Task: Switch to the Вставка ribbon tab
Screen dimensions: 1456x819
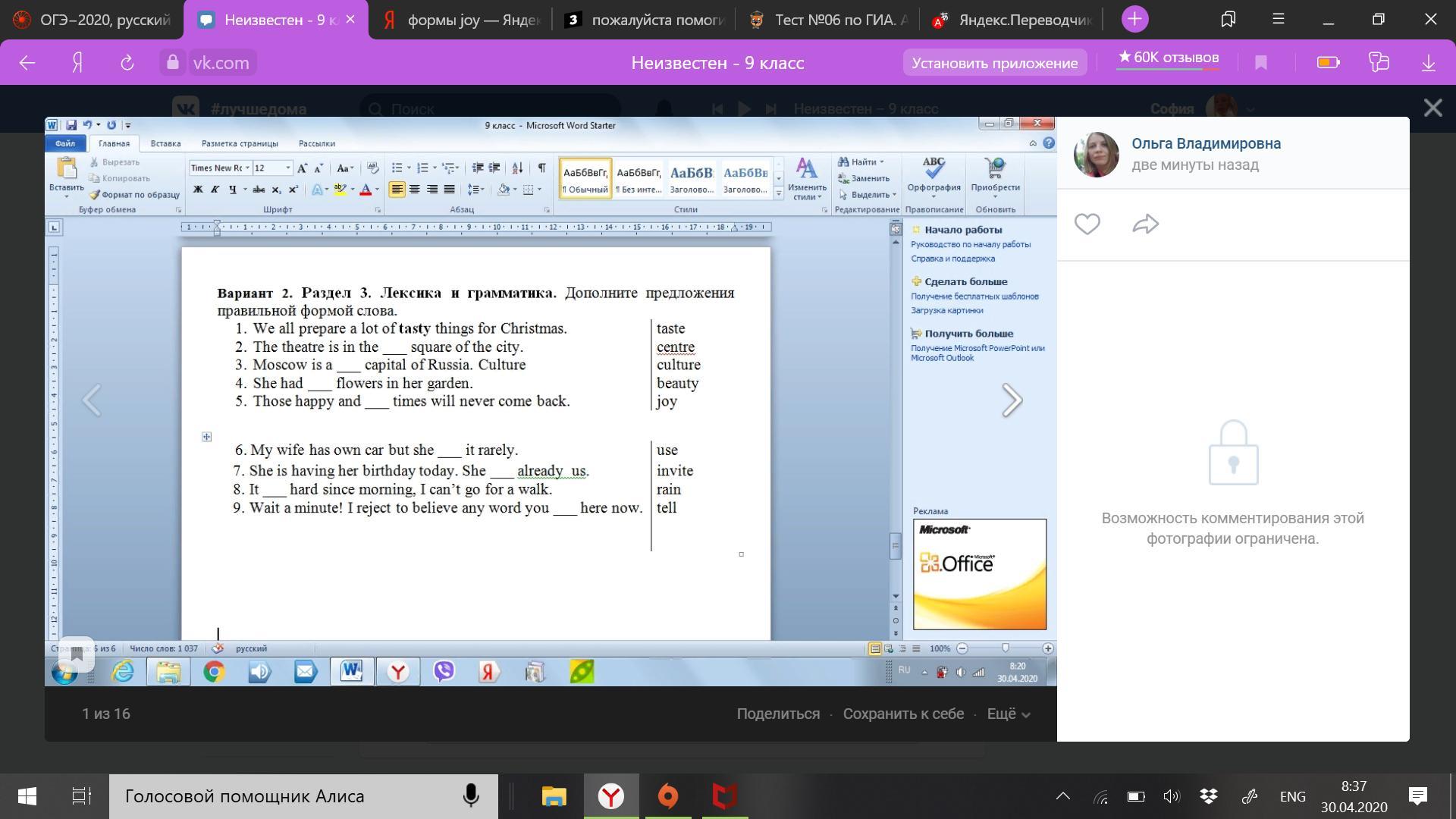Action: tap(165, 143)
